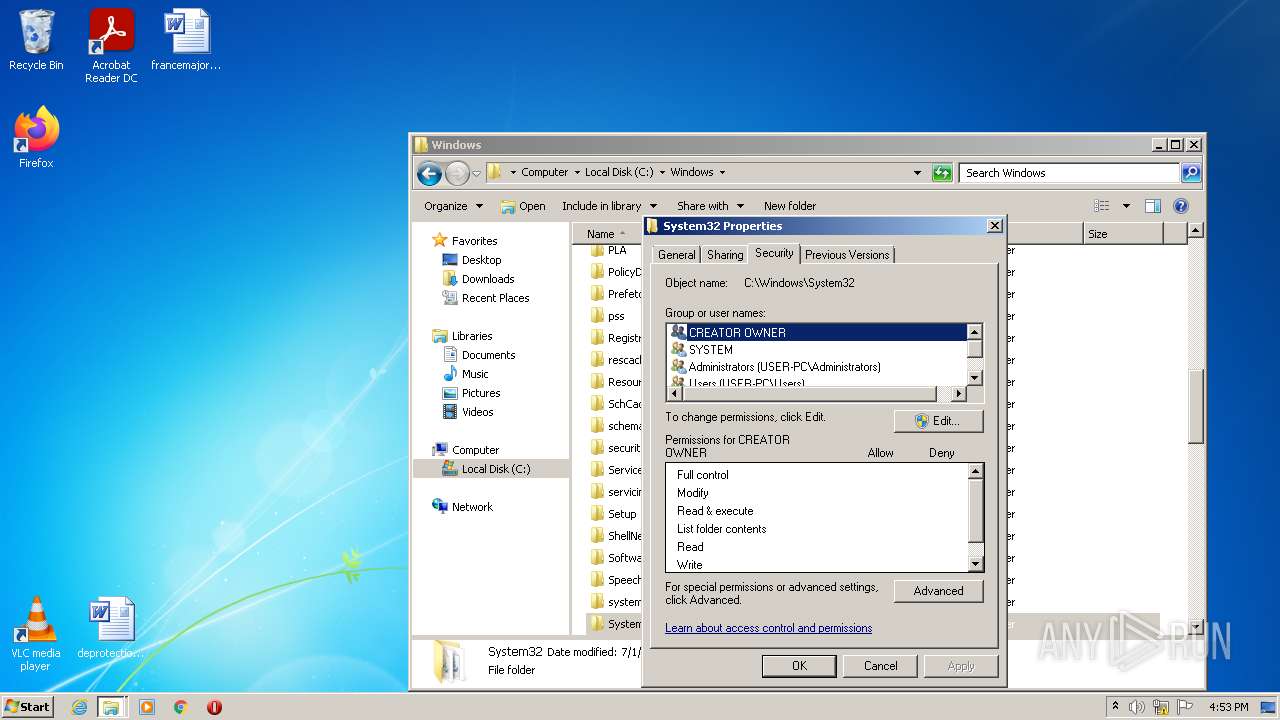Image resolution: width=1280 pixels, height=720 pixels.
Task: Show hidden tray icons arrow
Action: (1116, 707)
